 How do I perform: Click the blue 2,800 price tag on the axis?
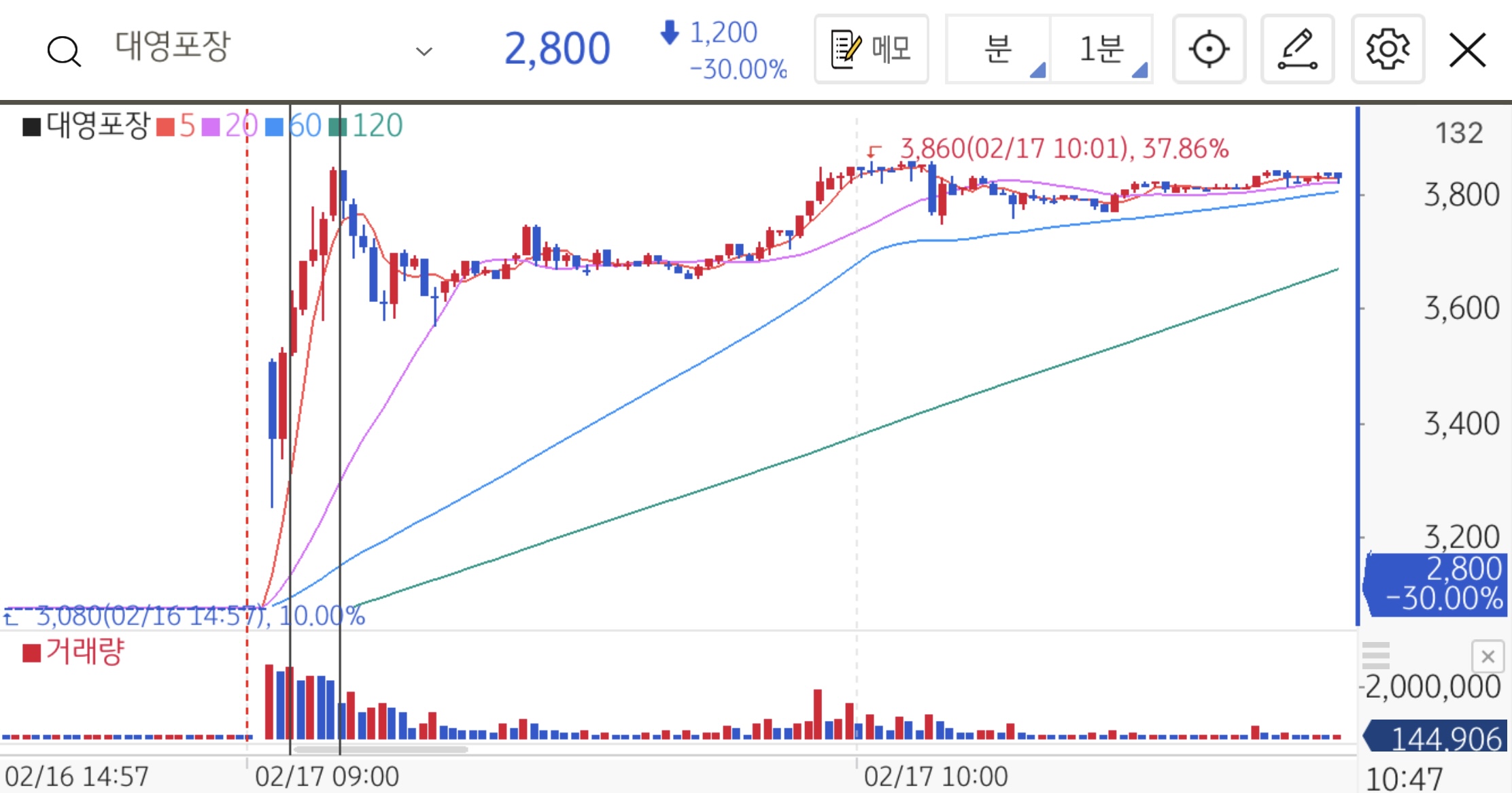tap(1436, 584)
